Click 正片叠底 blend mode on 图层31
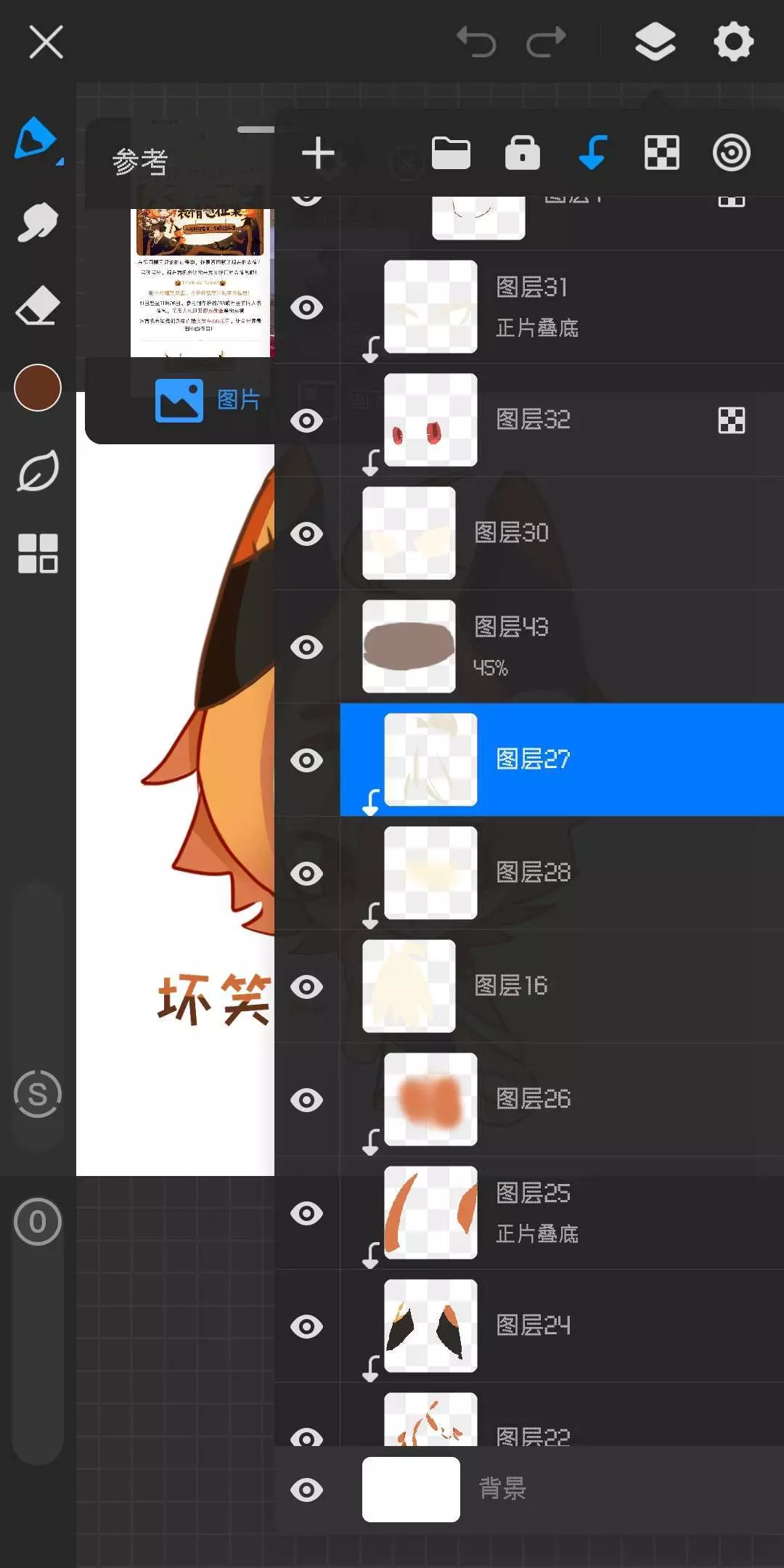784x1568 pixels. [537, 328]
